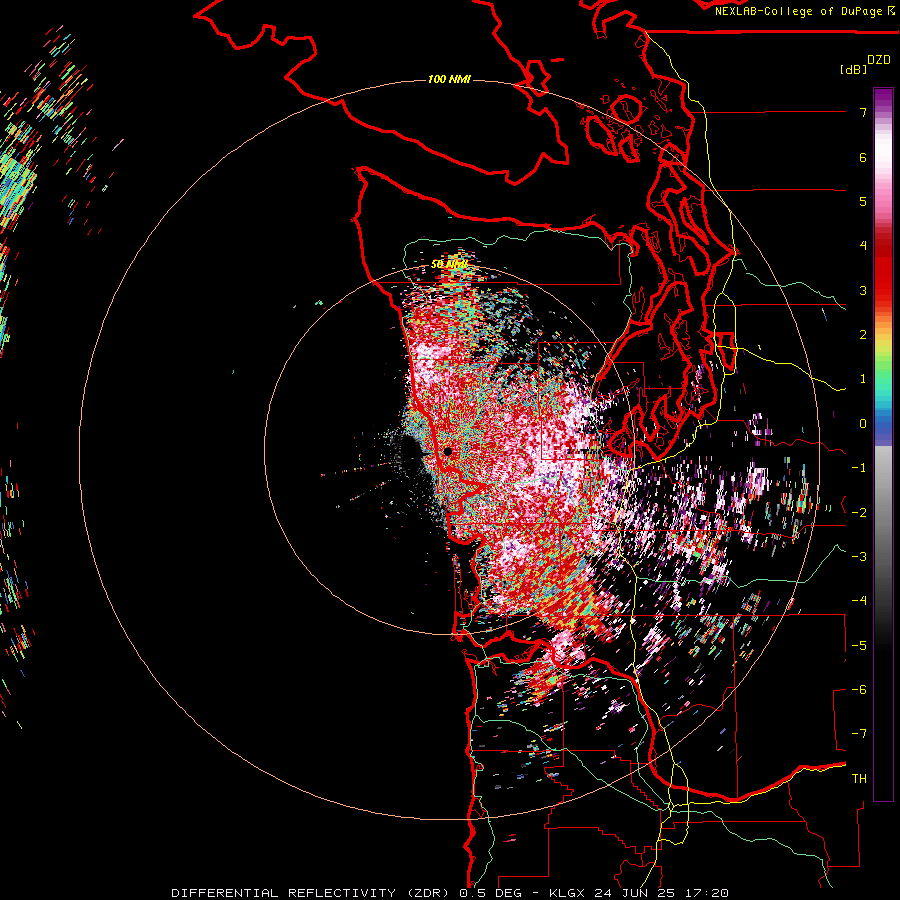Click the '-5' tick on color scale
900x900 pixels.
[x=859, y=646]
